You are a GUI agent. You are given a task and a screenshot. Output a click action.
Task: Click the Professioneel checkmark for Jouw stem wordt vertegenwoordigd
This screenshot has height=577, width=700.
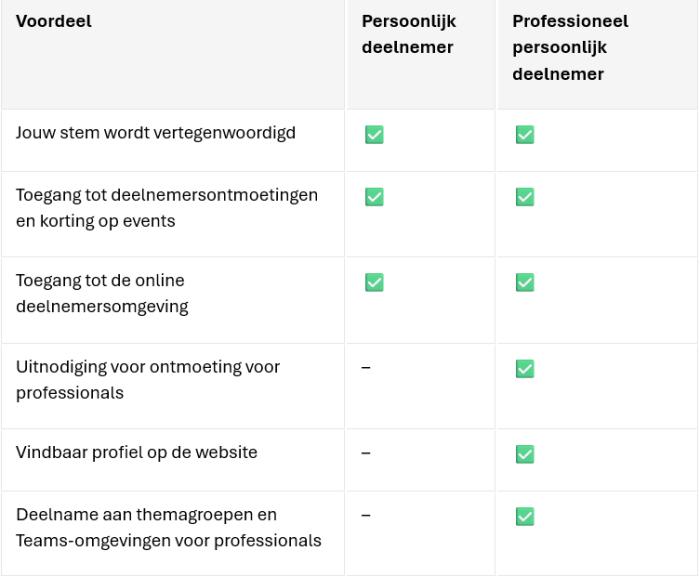coord(524,134)
